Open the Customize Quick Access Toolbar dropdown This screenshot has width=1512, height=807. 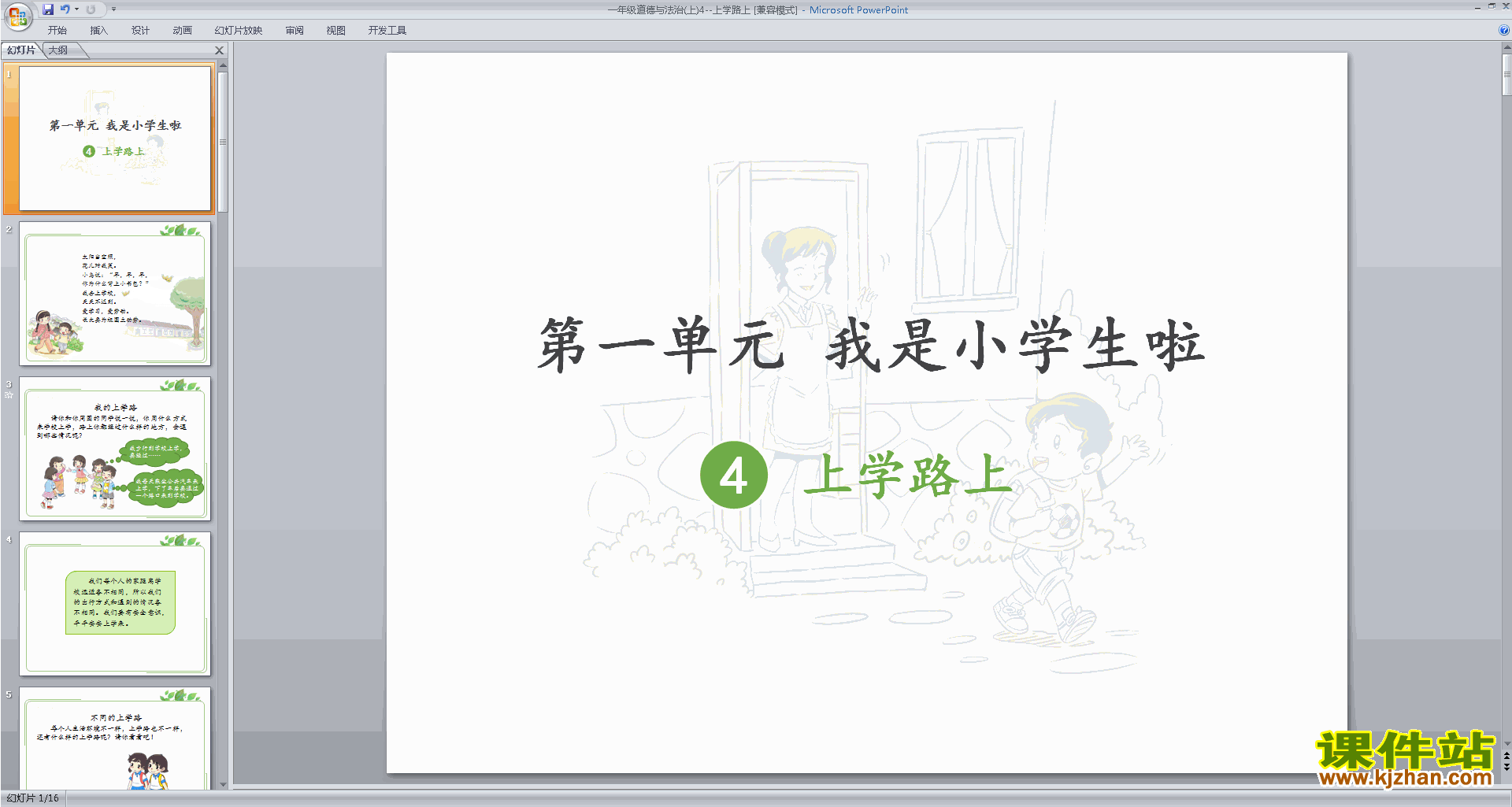click(113, 9)
